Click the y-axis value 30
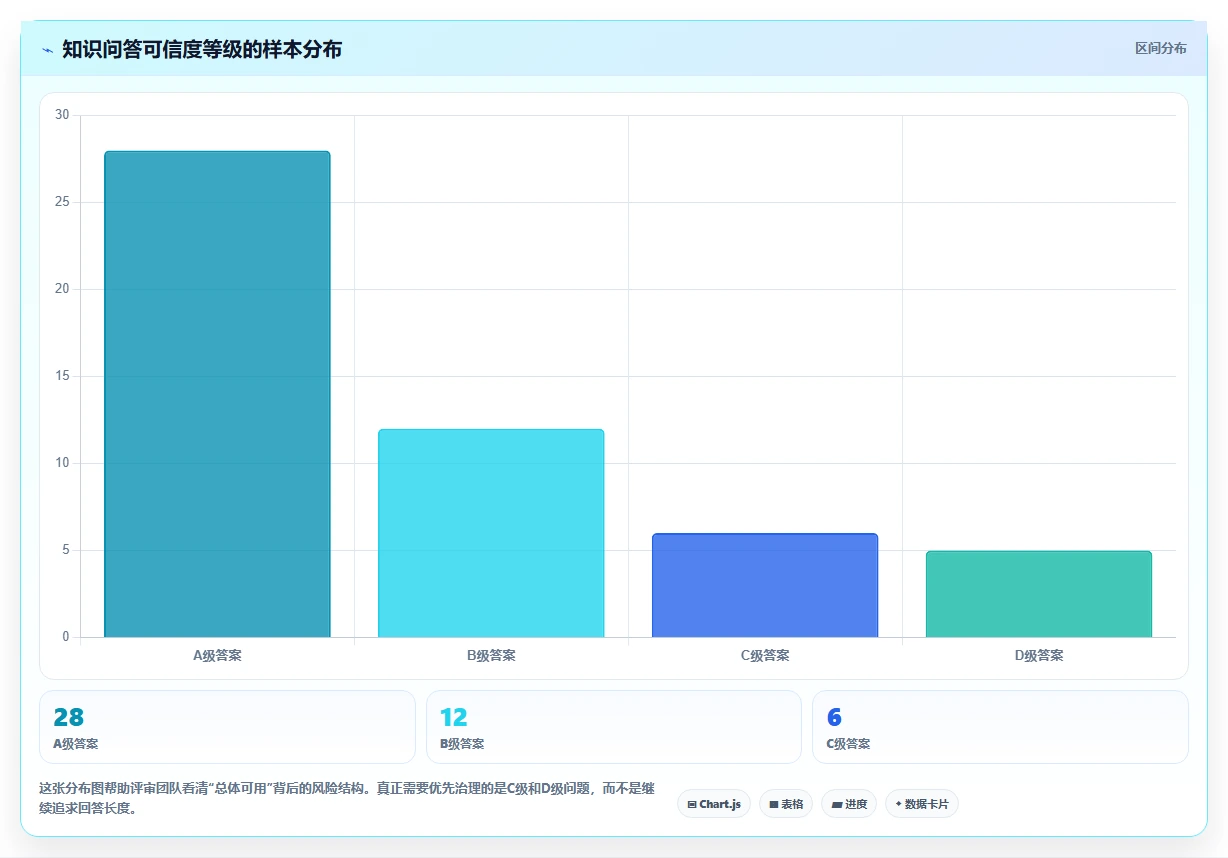Image resolution: width=1228 pixels, height=858 pixels. [62, 115]
